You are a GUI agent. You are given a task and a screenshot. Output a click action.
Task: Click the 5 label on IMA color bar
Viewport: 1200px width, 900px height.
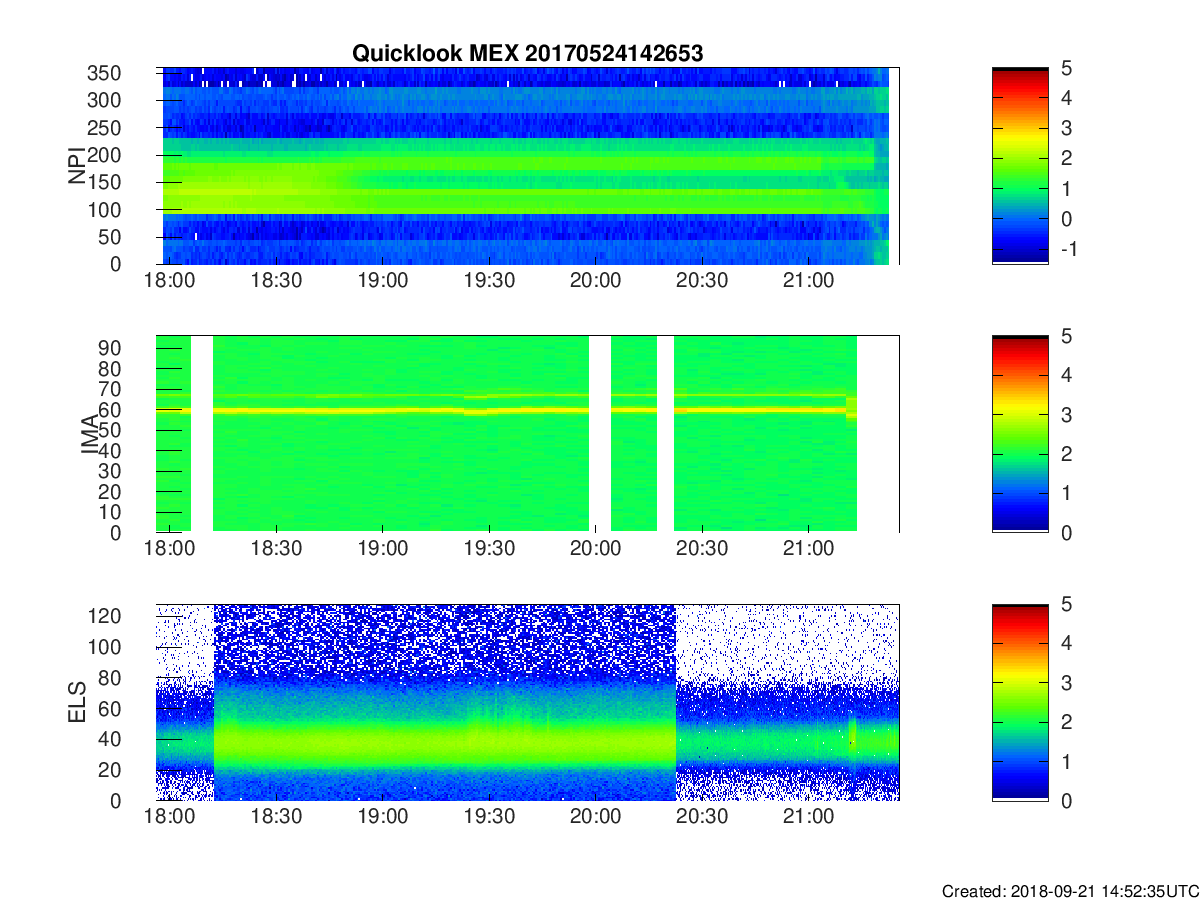[x=1065, y=336]
